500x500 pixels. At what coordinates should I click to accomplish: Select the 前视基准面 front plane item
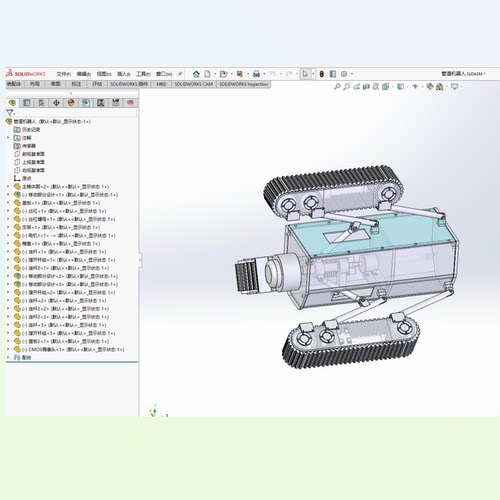[29, 154]
